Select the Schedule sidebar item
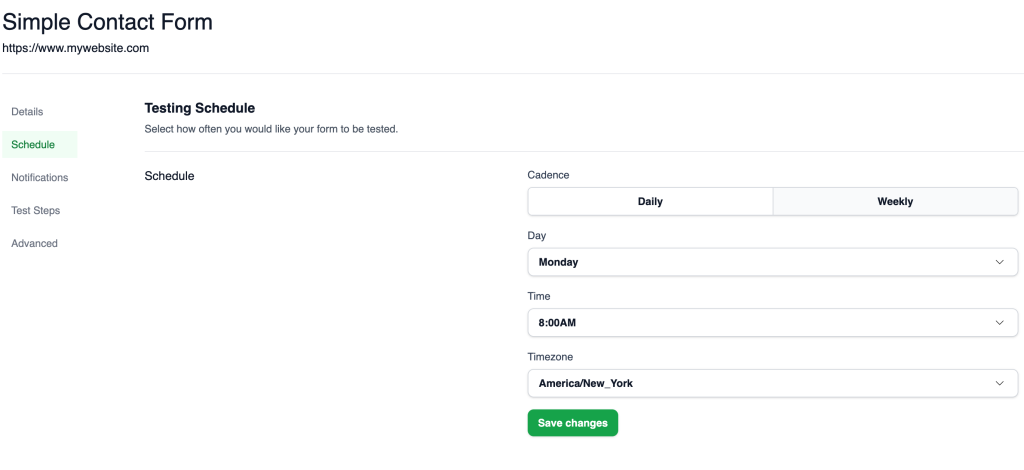 40,144
